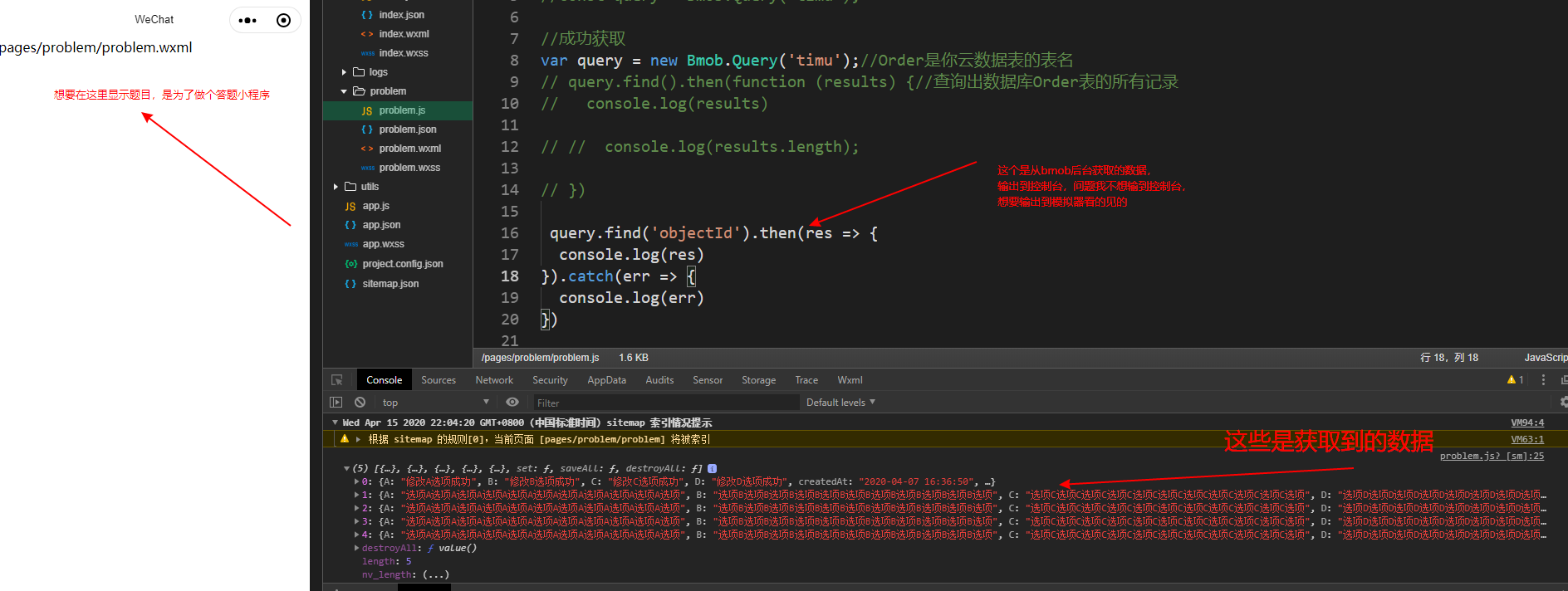Expand array item 0 in console
1568x591 pixels.
357,481
